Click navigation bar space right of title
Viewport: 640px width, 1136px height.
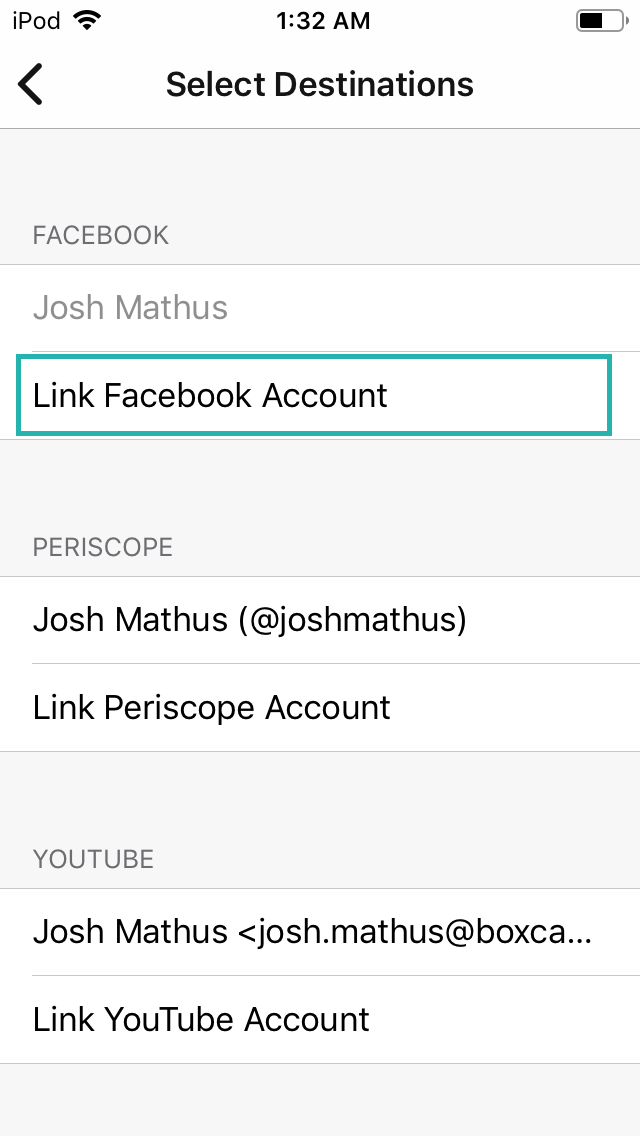click(x=560, y=84)
